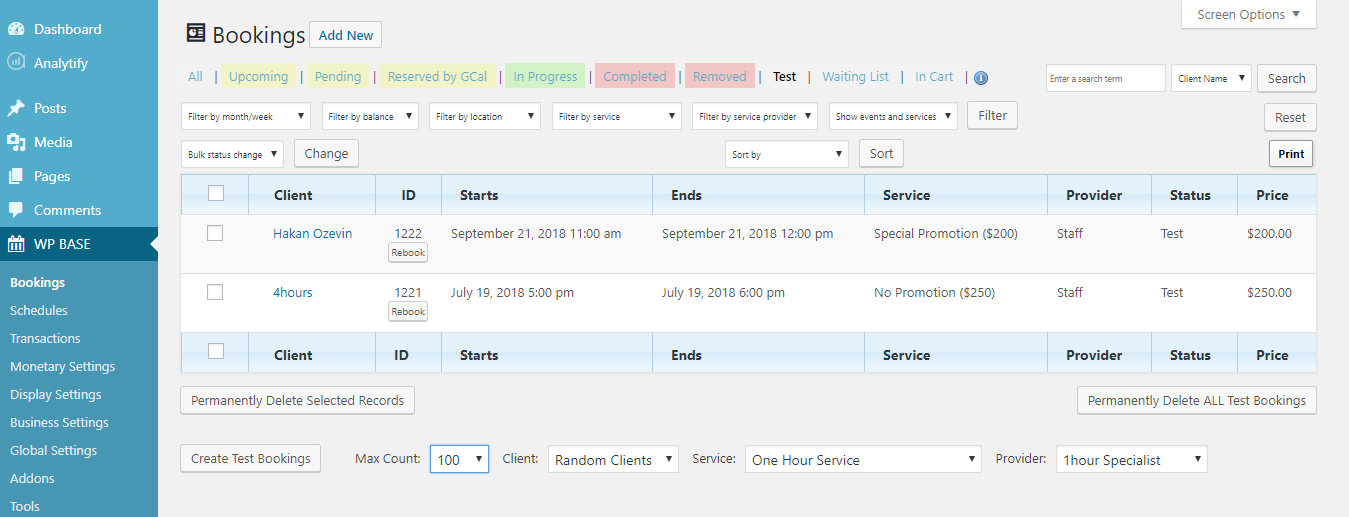The width and height of the screenshot is (1349, 517).
Task: Switch to the In Cart tab
Action: (x=934, y=76)
